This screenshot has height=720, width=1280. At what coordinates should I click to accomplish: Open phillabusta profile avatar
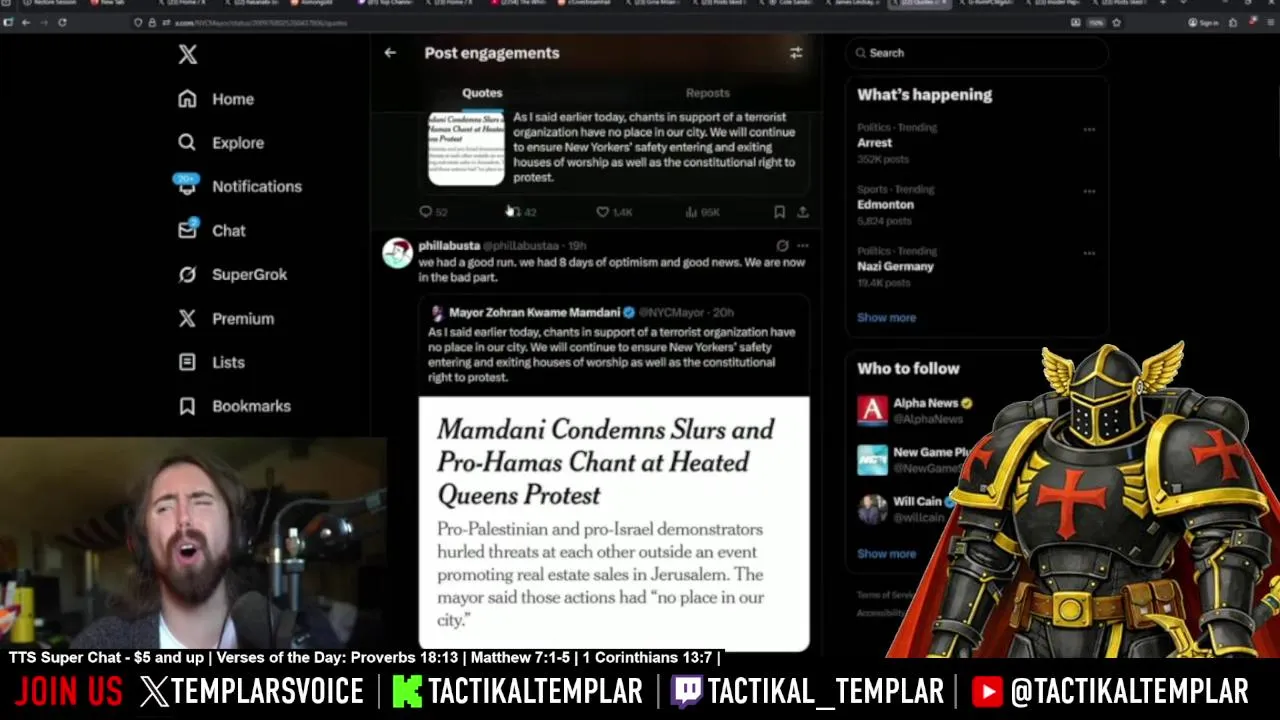pyautogui.click(x=397, y=254)
